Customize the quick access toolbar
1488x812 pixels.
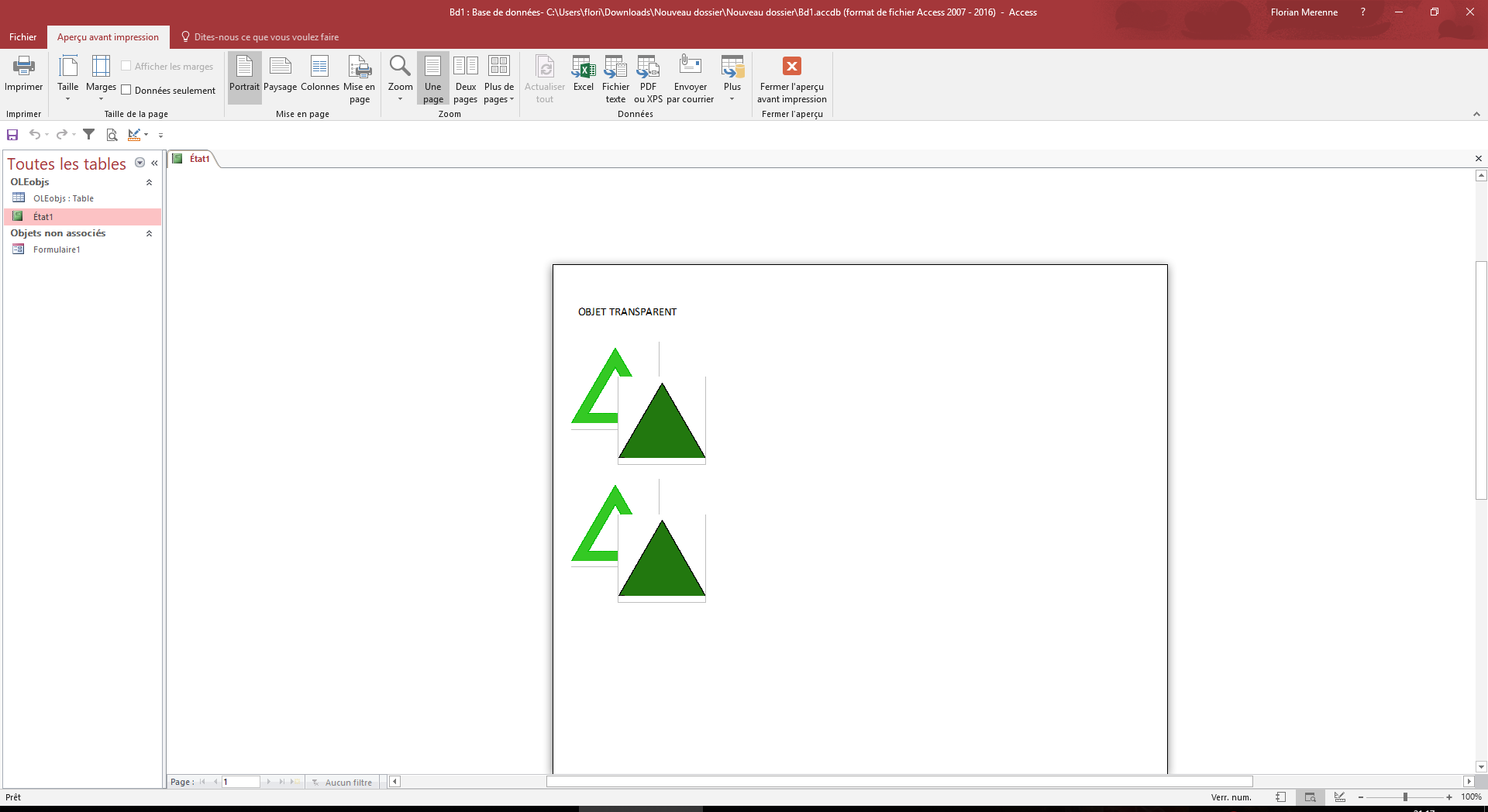(160, 135)
